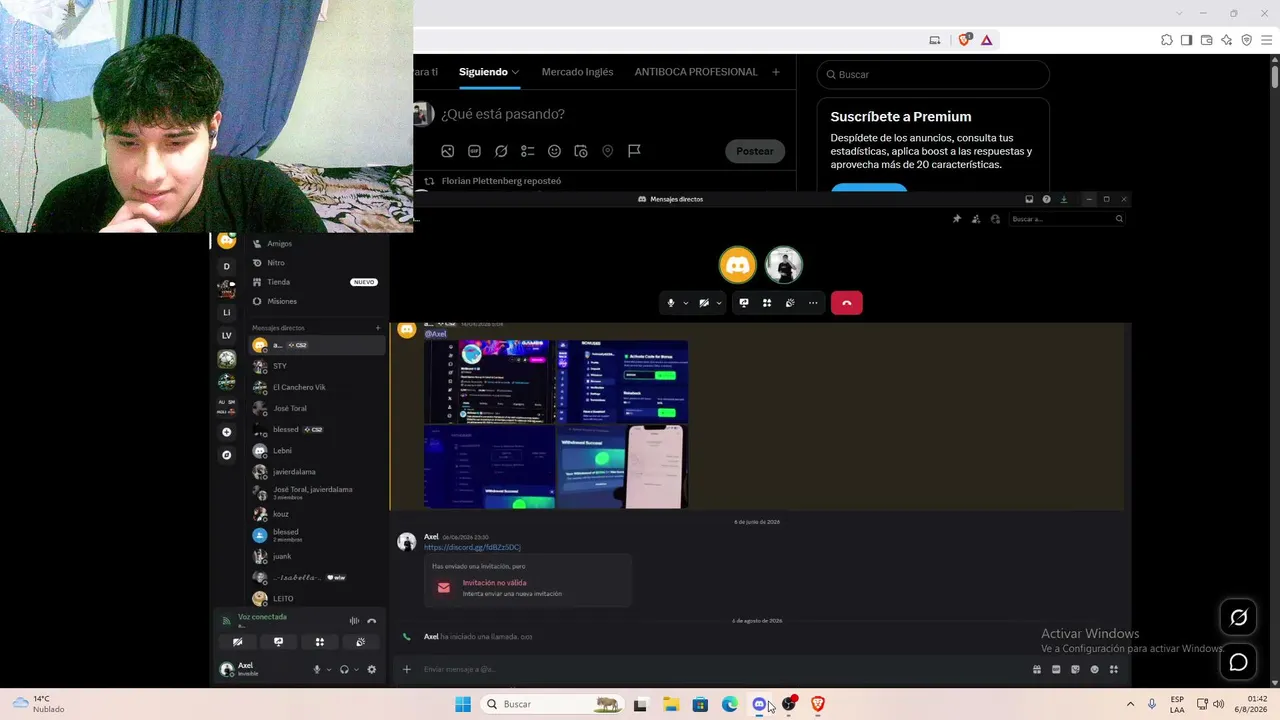Start an activity from the call controls
The height and width of the screenshot is (720, 1280).
(x=767, y=303)
